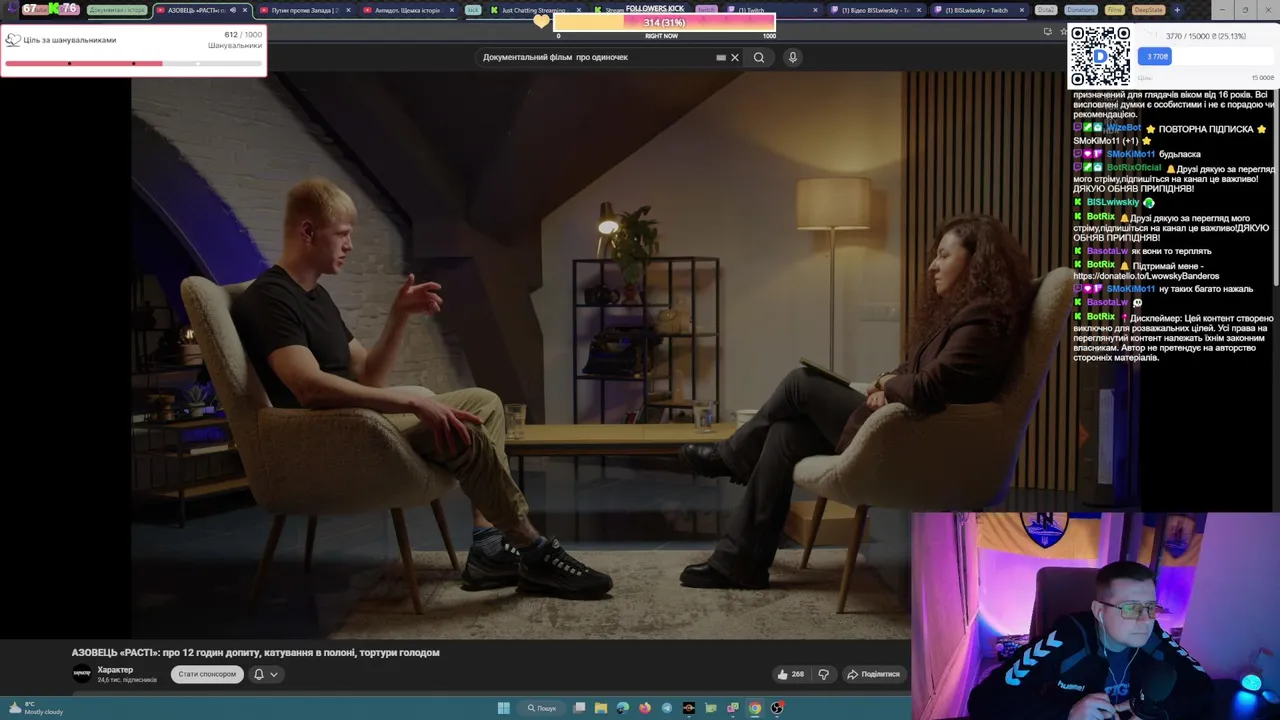The width and height of the screenshot is (1280, 720).
Task: Open Google Chrome on the taskbar
Action: 755,708
